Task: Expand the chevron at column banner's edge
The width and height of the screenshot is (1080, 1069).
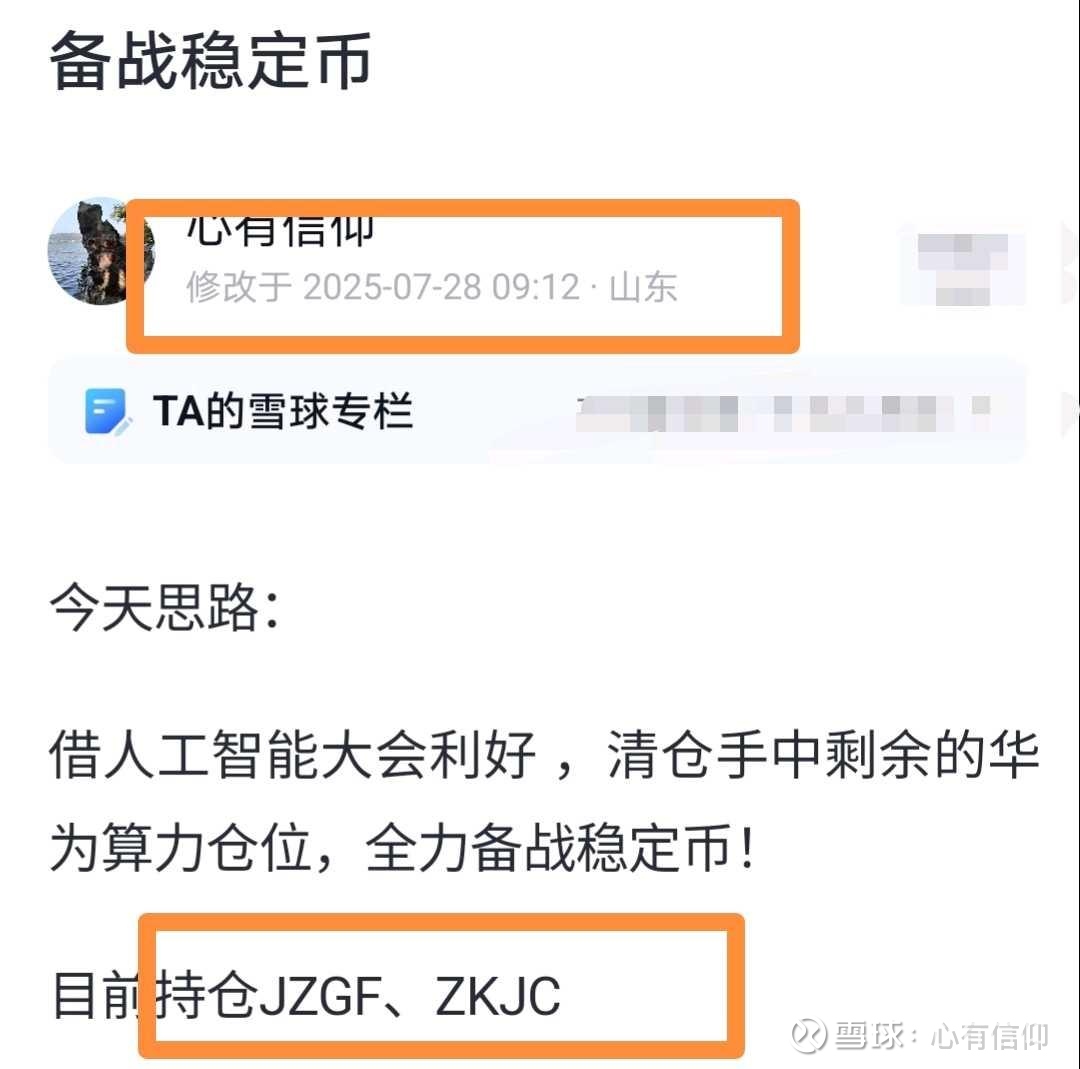Action: pyautogui.click(x=1070, y=413)
